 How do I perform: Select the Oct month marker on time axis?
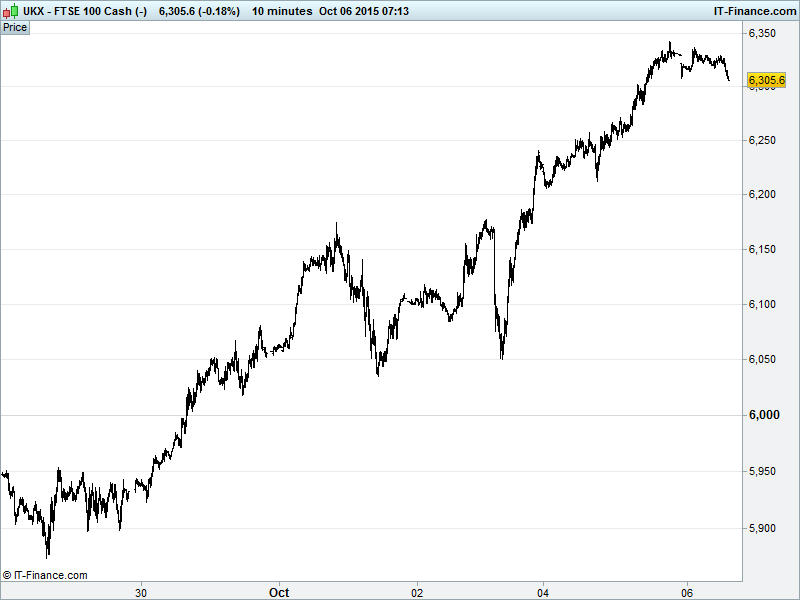(x=279, y=591)
